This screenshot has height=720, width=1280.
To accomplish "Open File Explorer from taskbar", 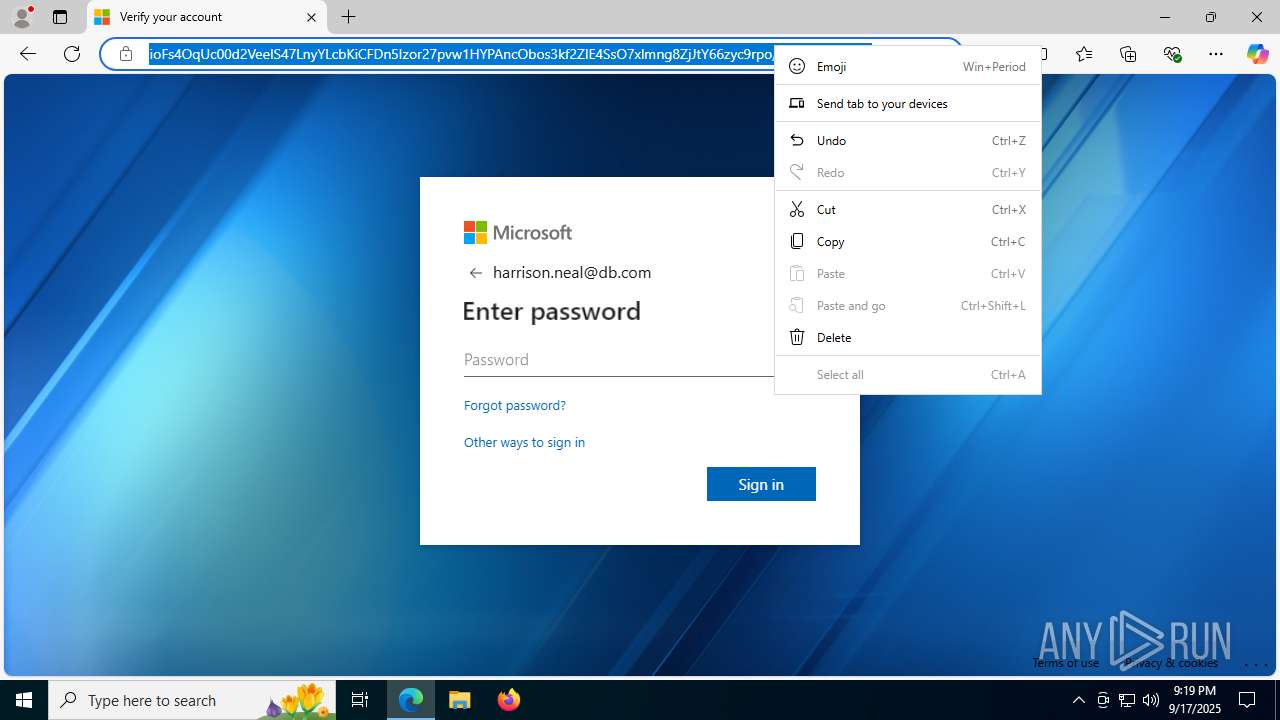I will pyautogui.click(x=460, y=700).
